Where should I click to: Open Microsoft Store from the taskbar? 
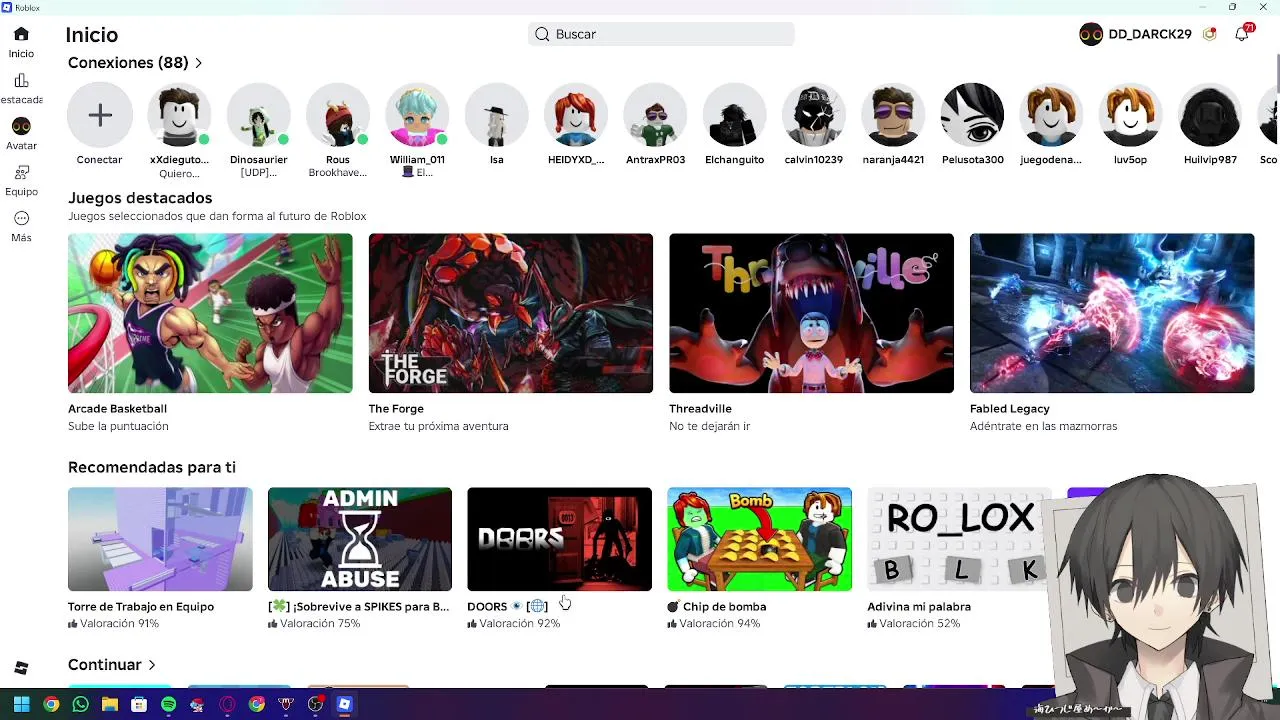coord(139,704)
